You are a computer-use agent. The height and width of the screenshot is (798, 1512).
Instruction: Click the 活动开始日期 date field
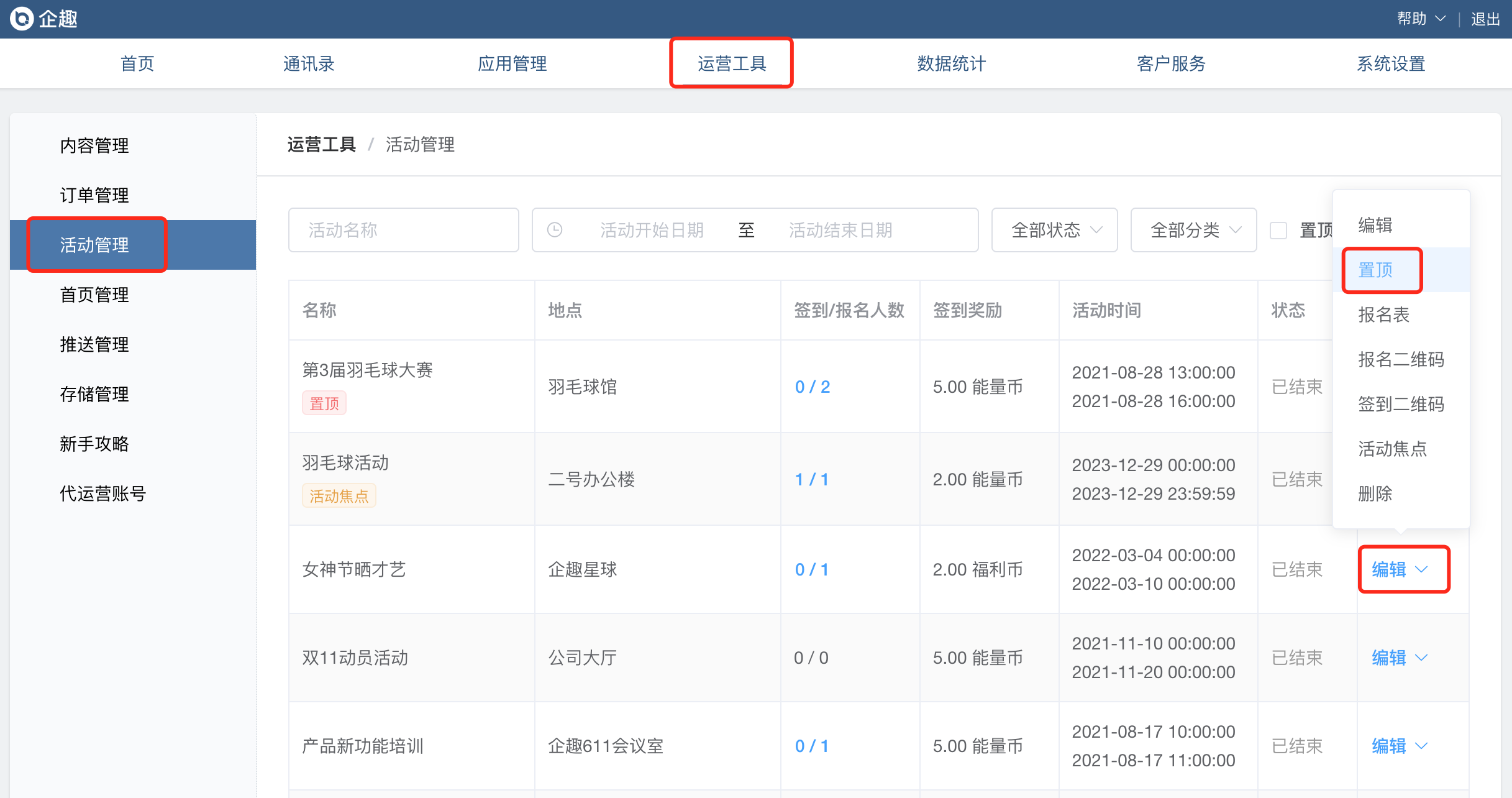click(652, 230)
